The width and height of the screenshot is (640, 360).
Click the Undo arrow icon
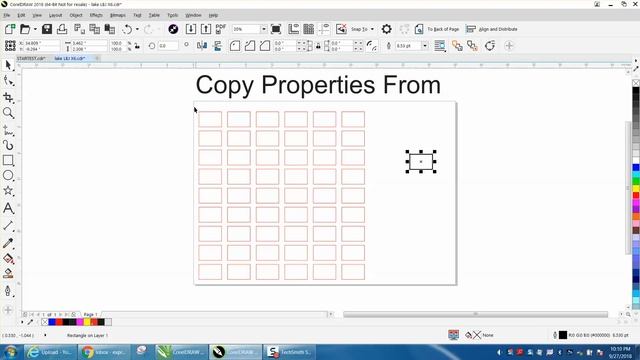tap(127, 29)
